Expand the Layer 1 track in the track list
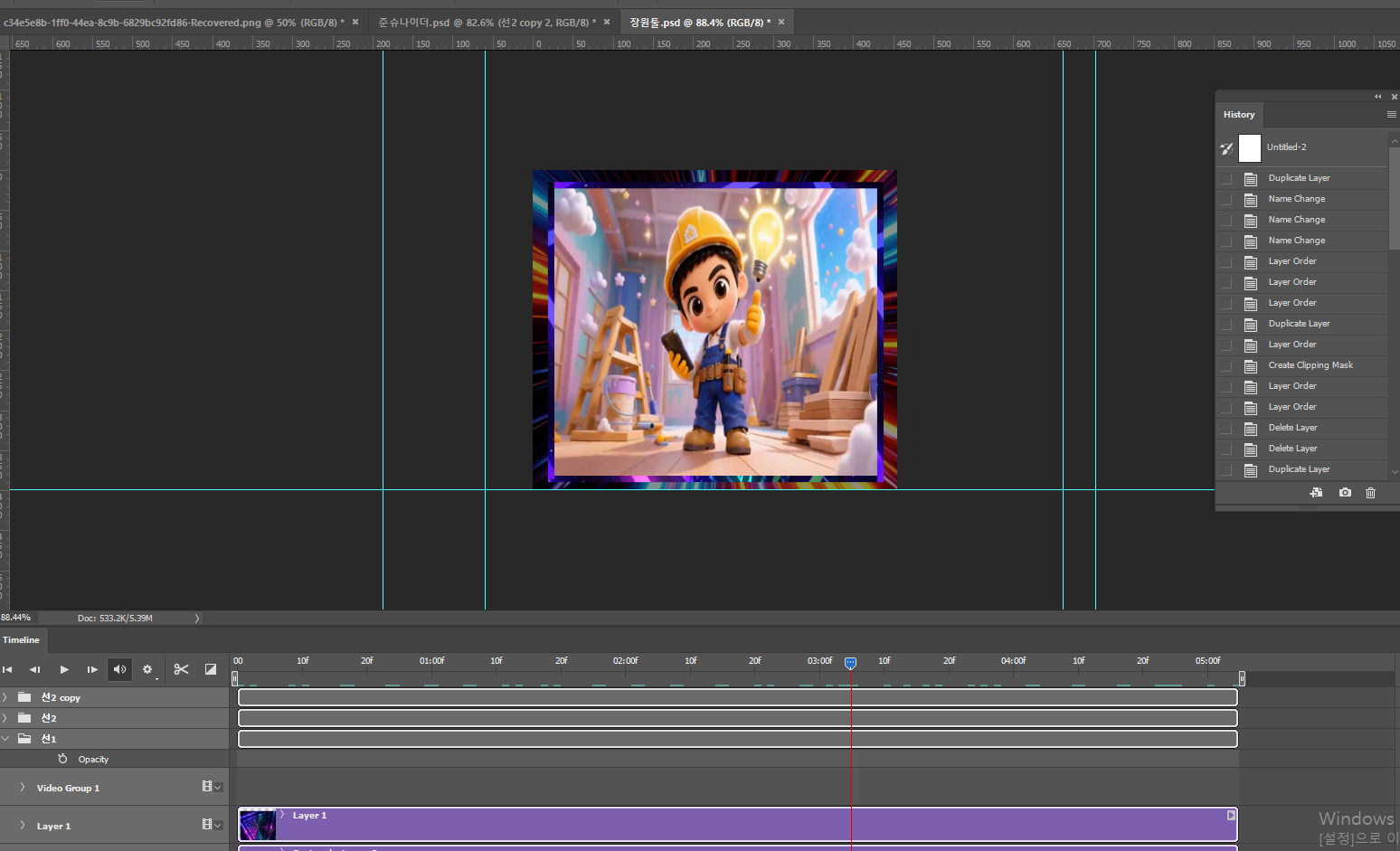This screenshot has height=851, width=1400. click(23, 826)
